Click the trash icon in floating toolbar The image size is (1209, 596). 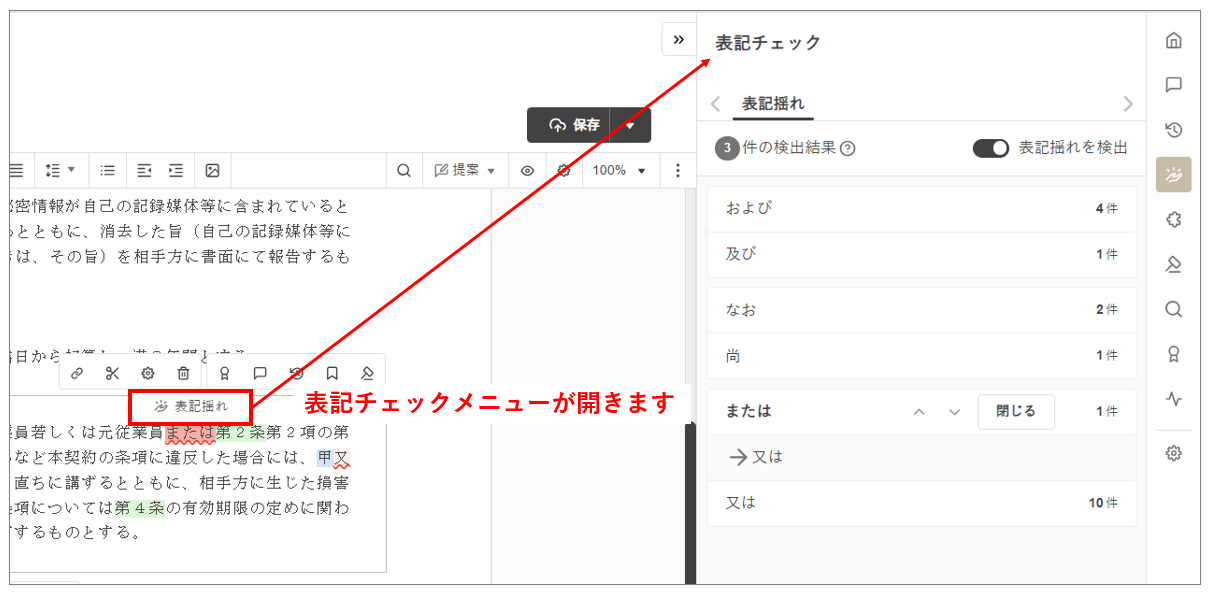[x=183, y=373]
